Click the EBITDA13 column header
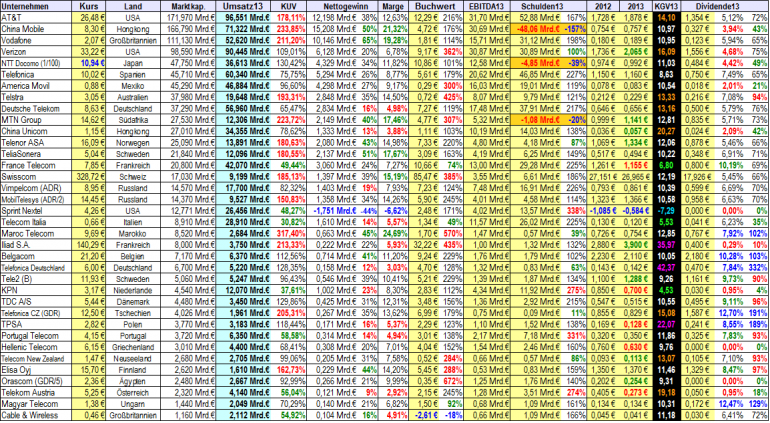Image resolution: width=770 pixels, height=423 pixels. (x=487, y=6)
